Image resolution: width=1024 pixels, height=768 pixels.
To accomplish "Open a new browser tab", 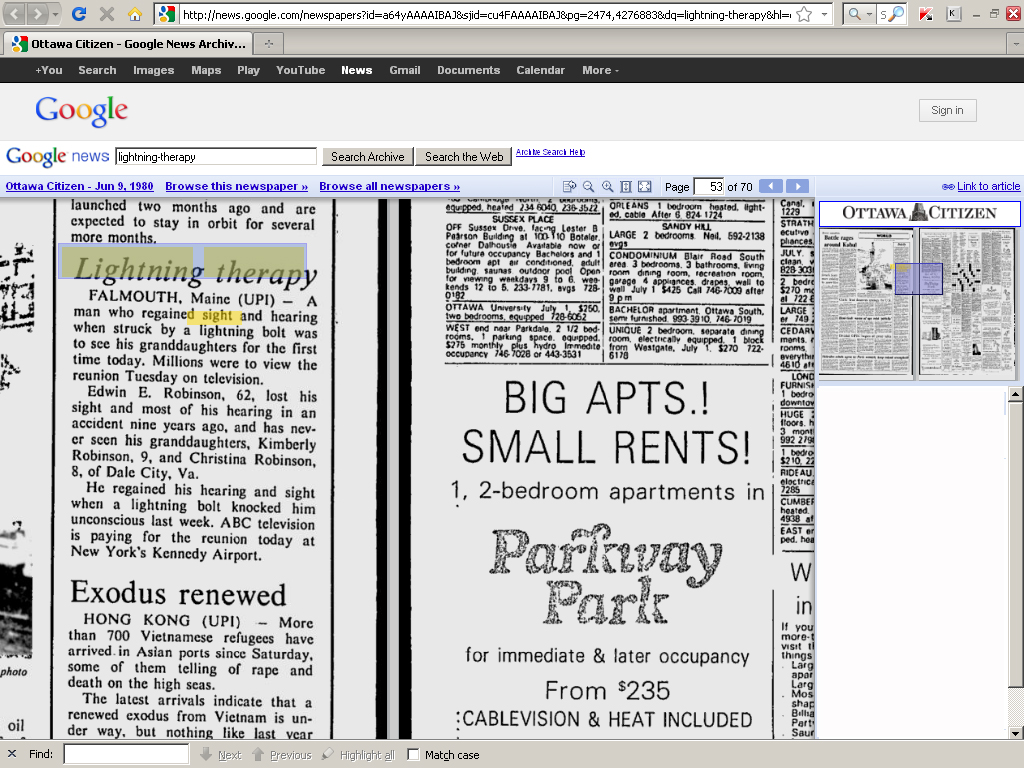I will (268, 44).
